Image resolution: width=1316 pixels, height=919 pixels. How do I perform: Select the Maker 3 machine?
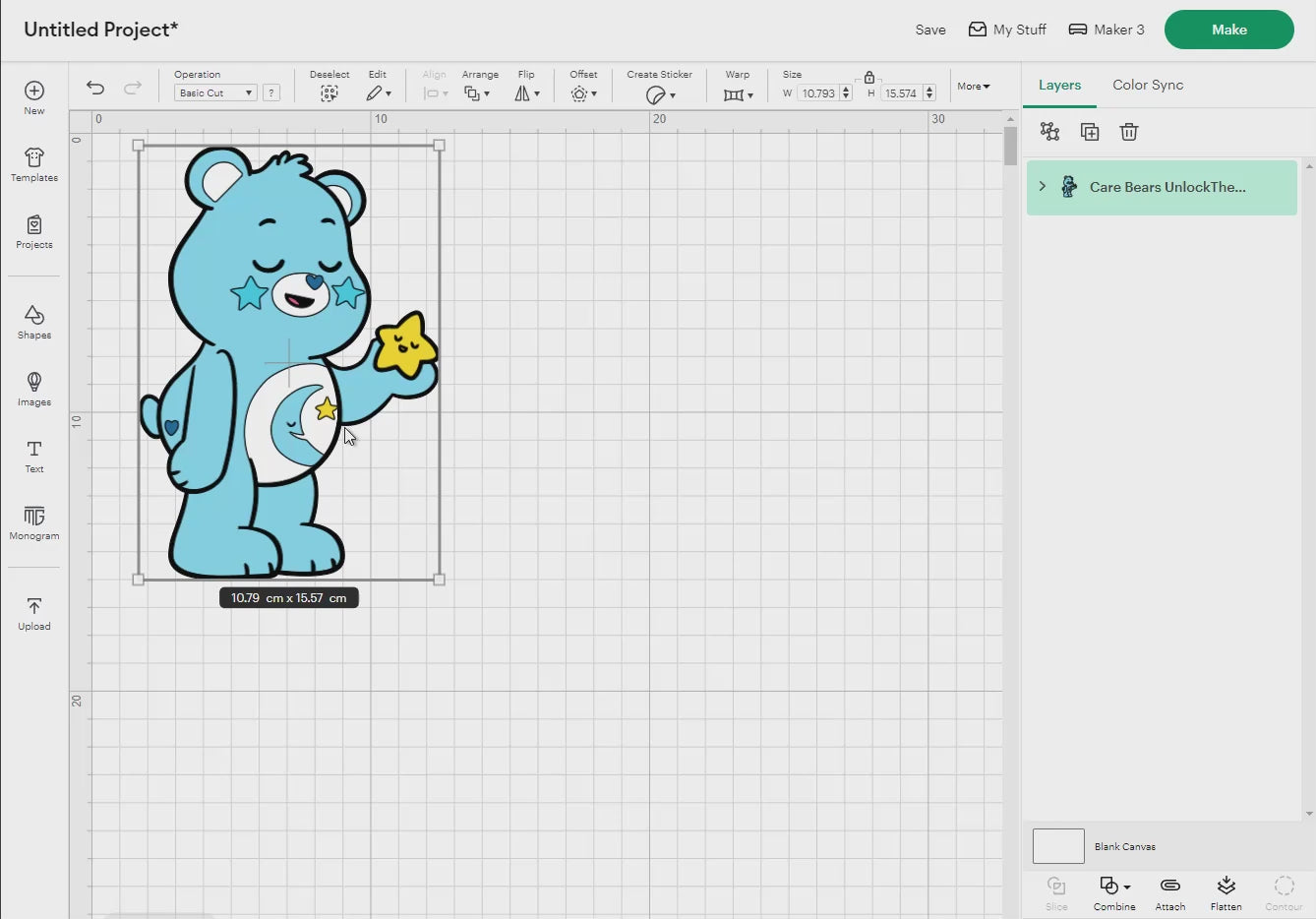click(x=1107, y=30)
